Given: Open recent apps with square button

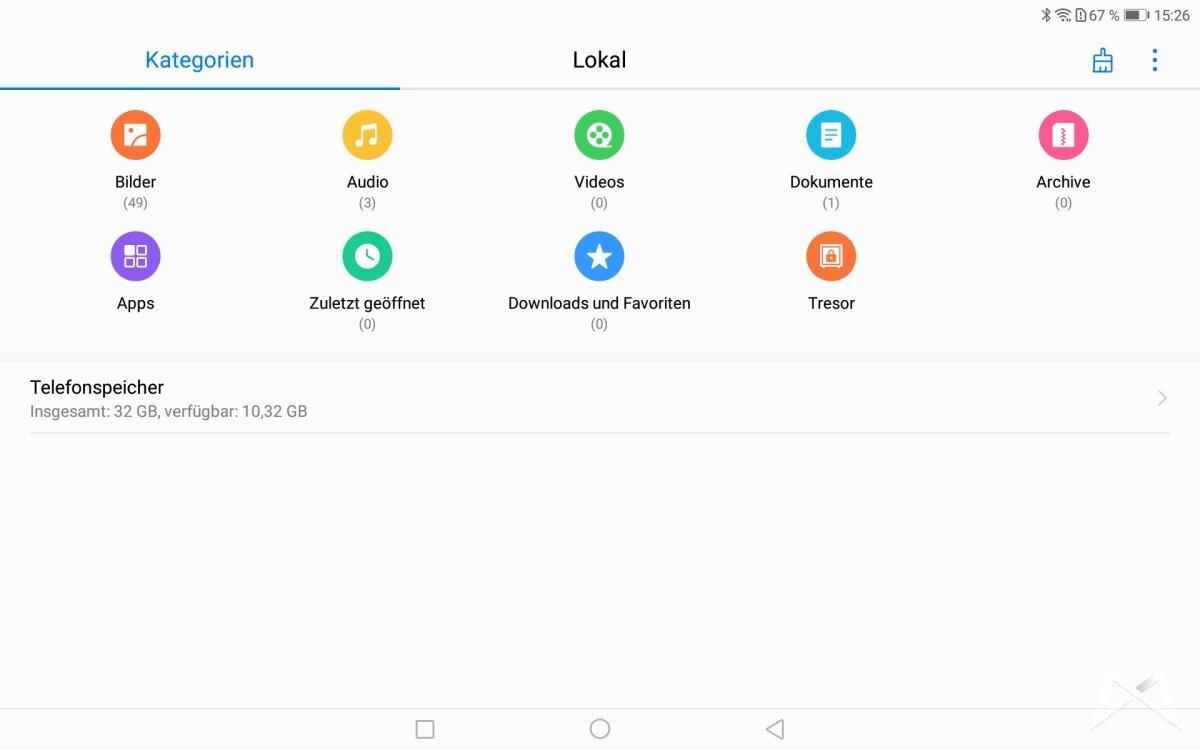Looking at the screenshot, I should 425,729.
